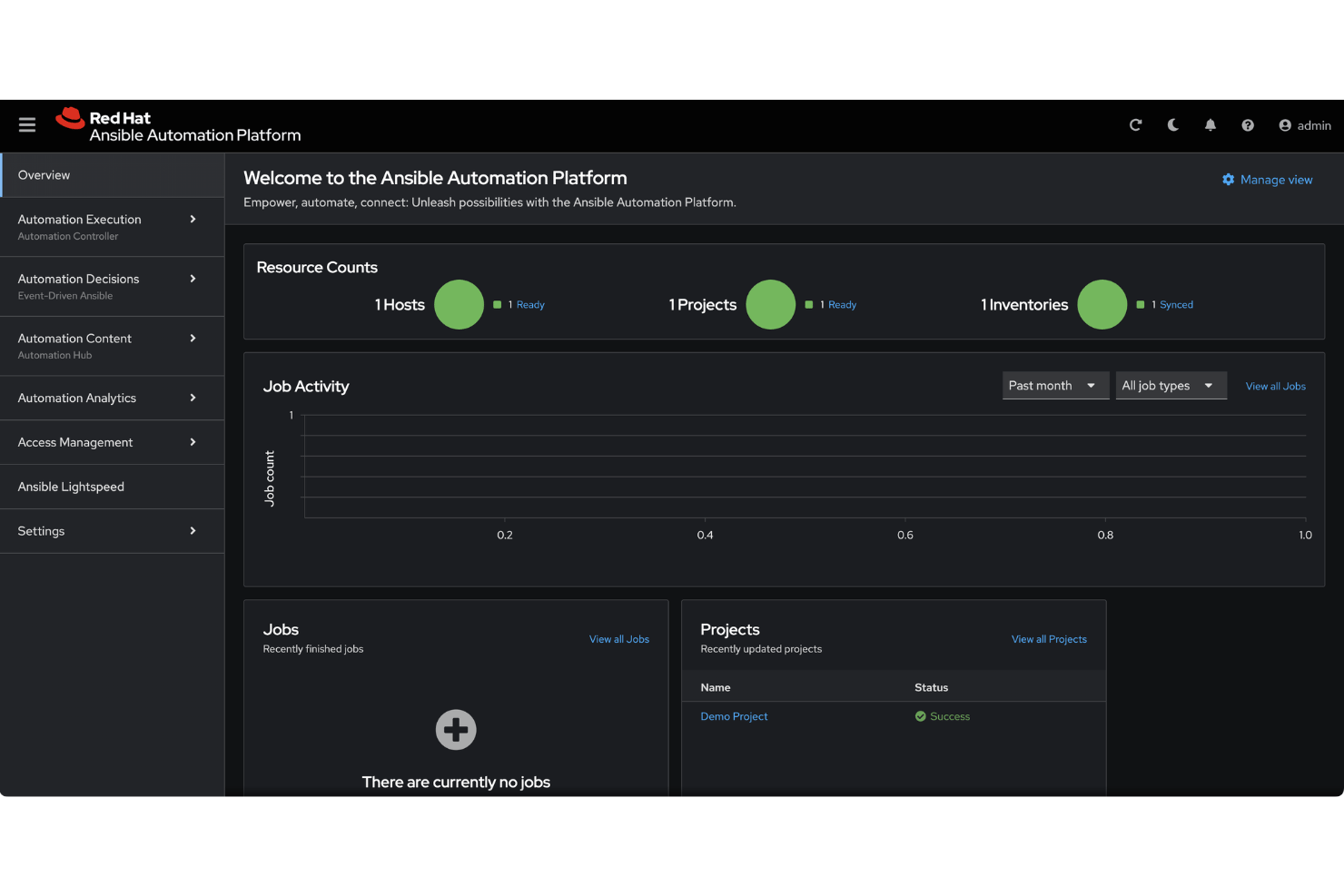Viewport: 1344px width, 896px height.
Task: Click the green Projects donut chart
Action: click(x=771, y=304)
